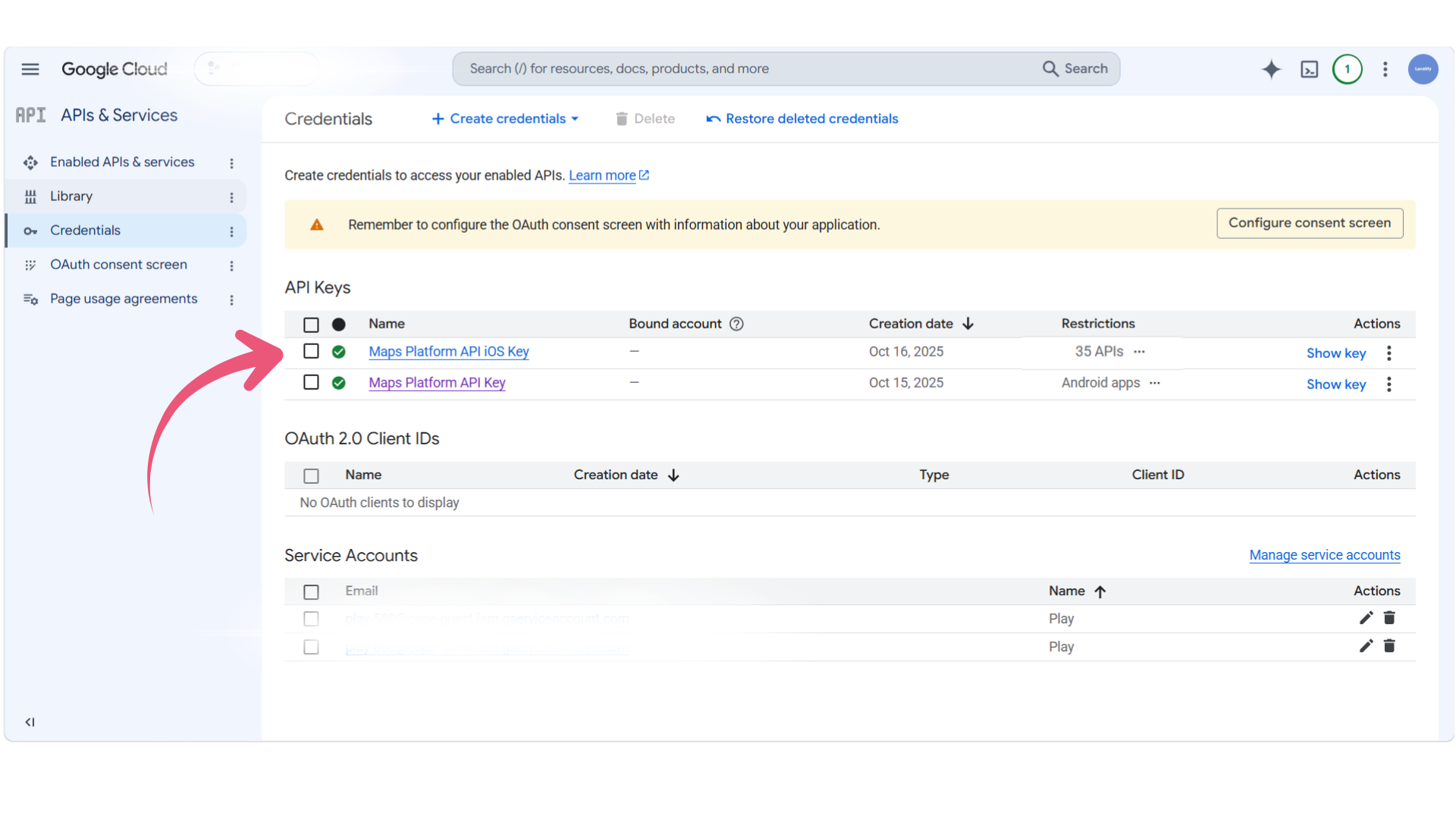
Task: Open the project selector dropdown
Action: tap(256, 69)
